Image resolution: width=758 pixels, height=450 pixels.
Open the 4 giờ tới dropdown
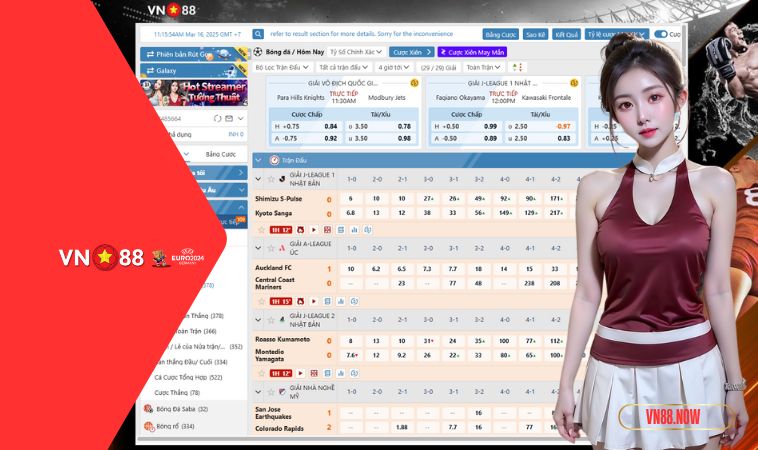(394, 67)
